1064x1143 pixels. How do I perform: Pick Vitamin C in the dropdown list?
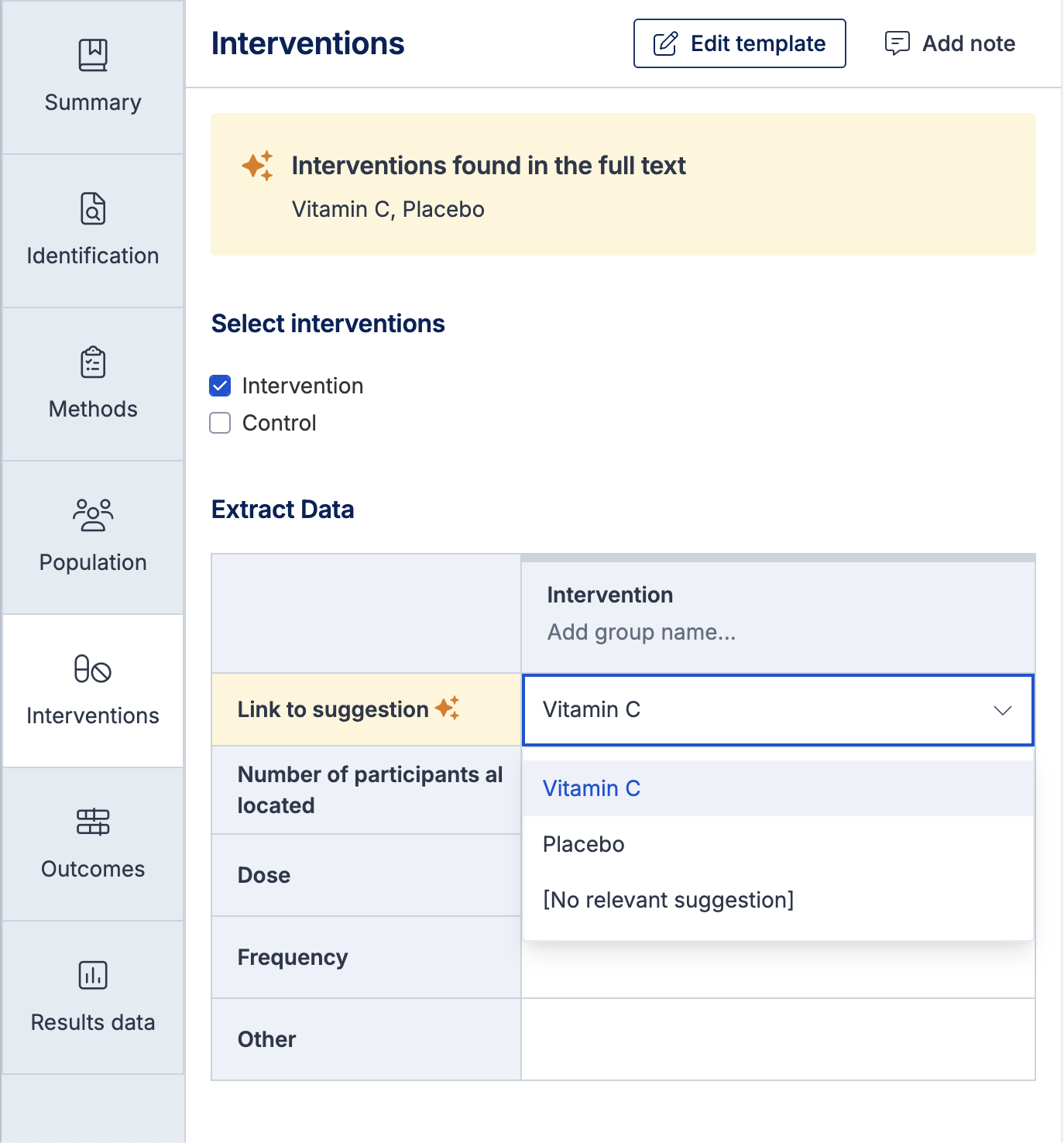pyautogui.click(x=592, y=788)
